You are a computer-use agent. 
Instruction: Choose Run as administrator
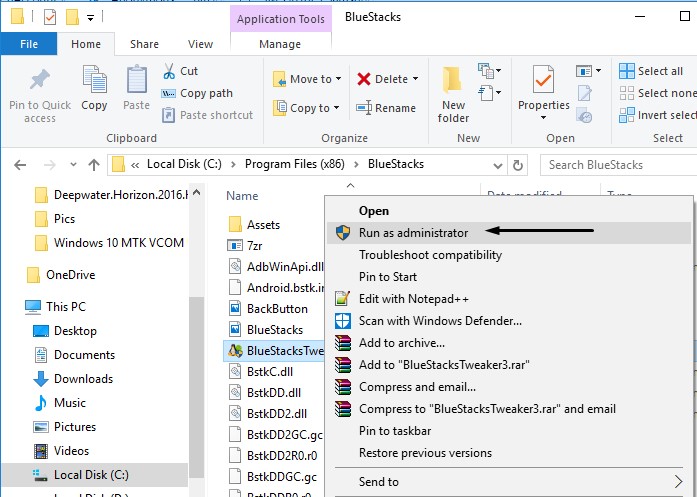[x=509, y=233]
